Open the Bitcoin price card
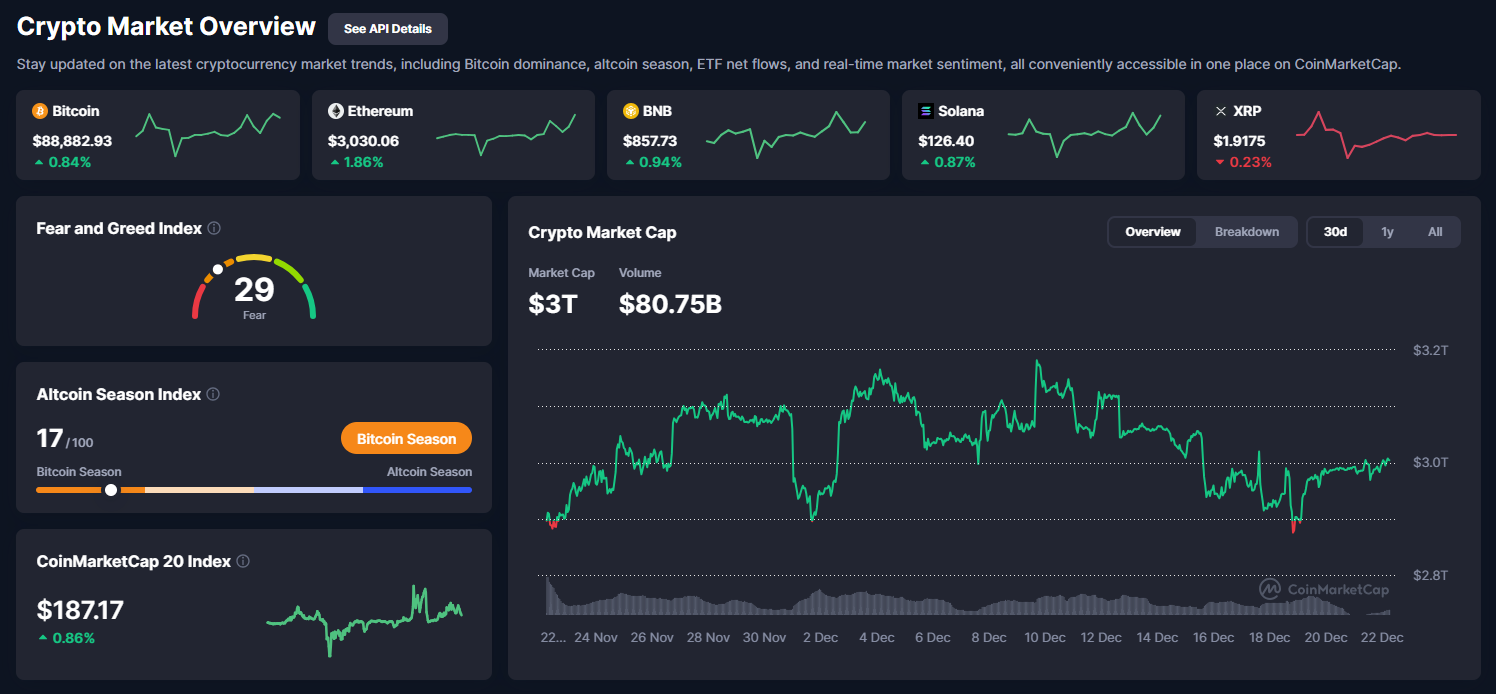Viewport: 1496px width, 694px height. tap(158, 135)
